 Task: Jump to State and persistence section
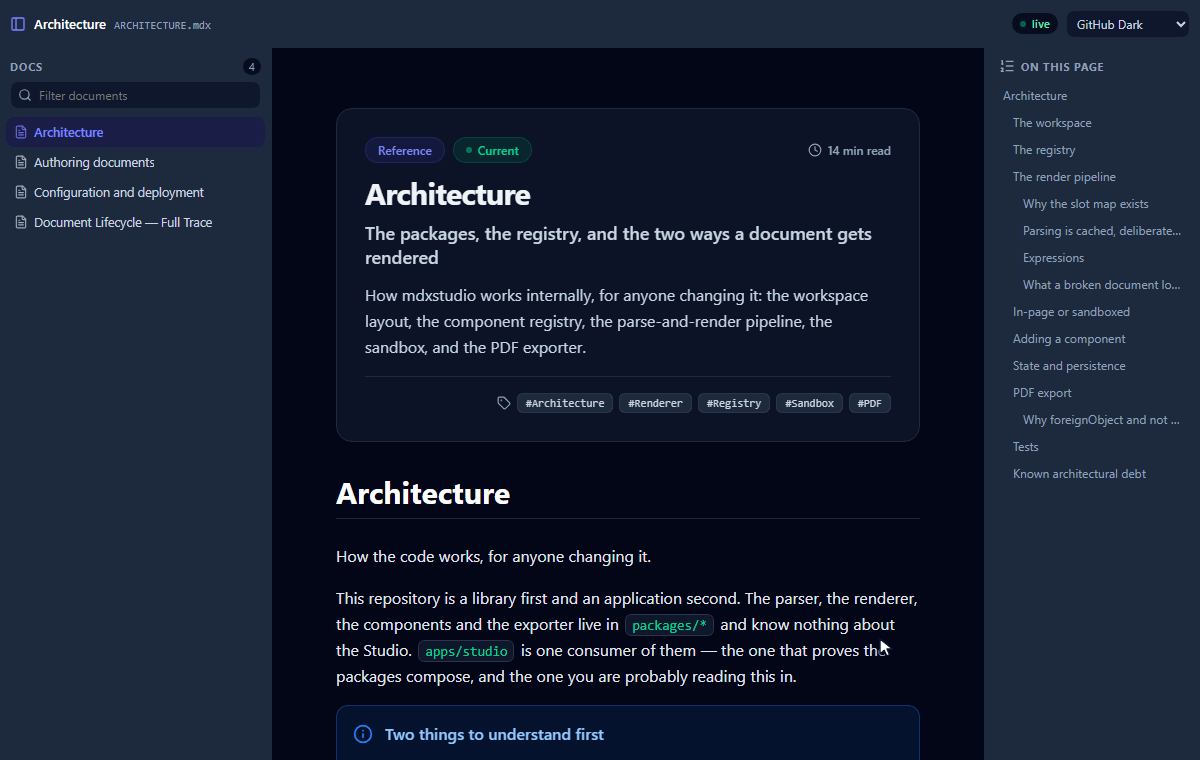point(1069,366)
